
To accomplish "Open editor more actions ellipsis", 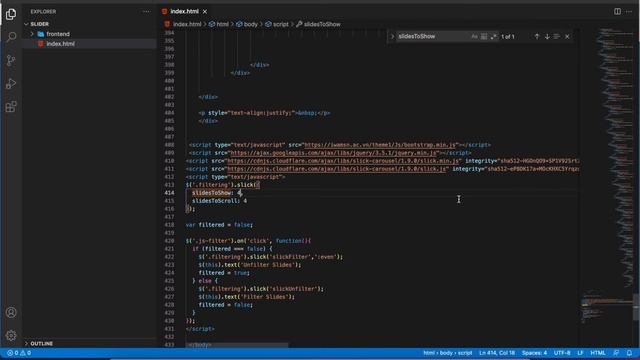I will (x=629, y=11).
